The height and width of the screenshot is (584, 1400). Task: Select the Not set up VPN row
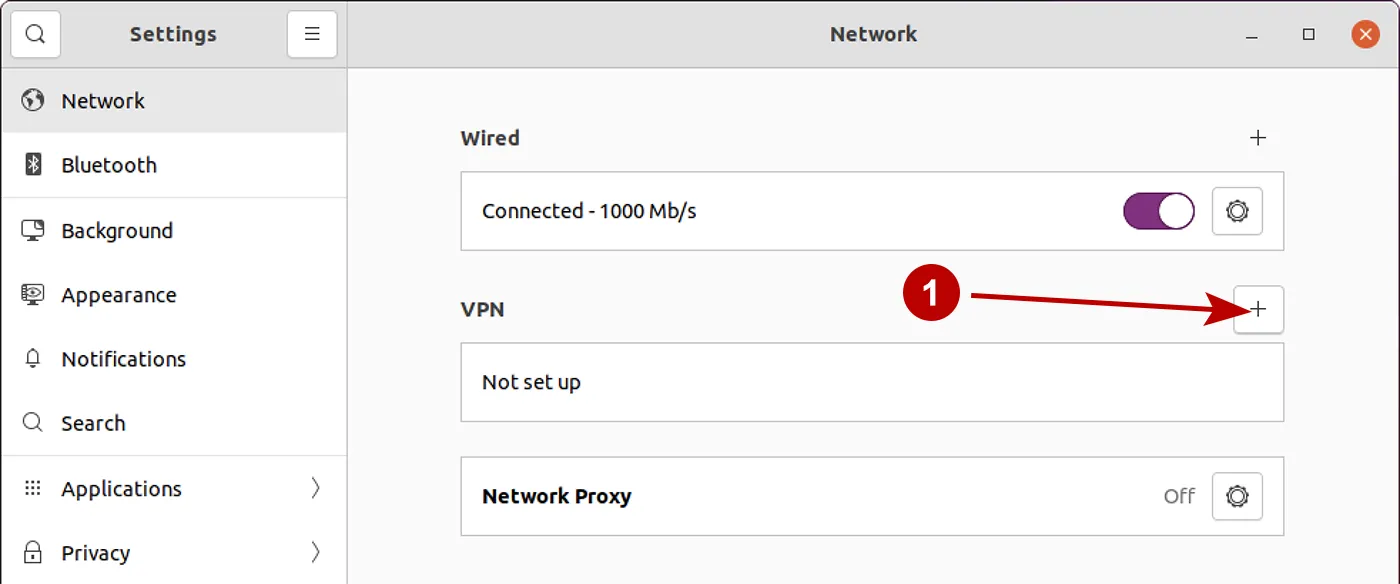pyautogui.click(x=872, y=382)
